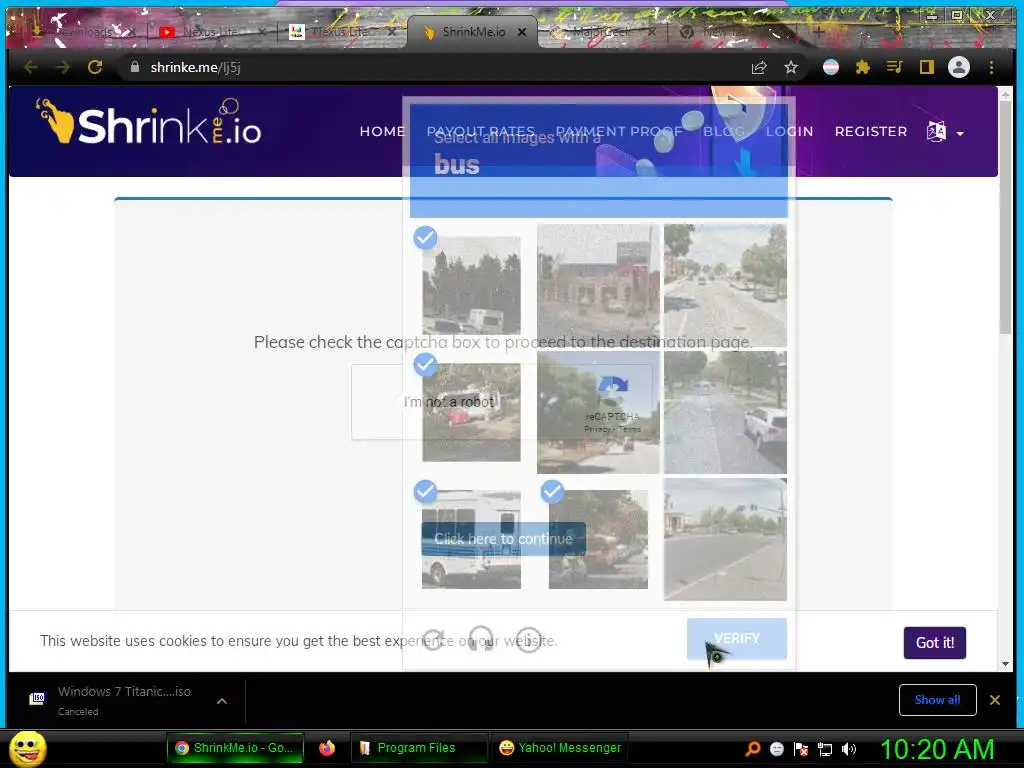Open media controls icon in toolbar
This screenshot has width=1024, height=768.
(x=895, y=67)
